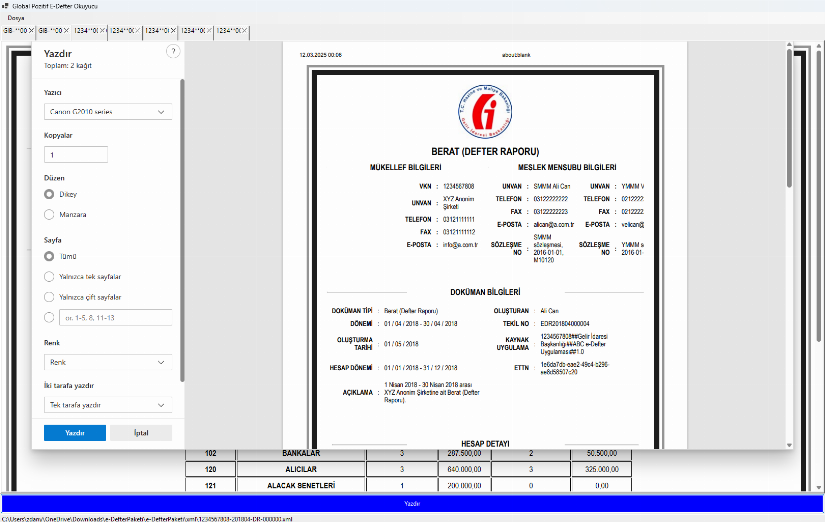Click the 50.500,00 amount cell
Viewport: 825px width, 522px height.
coord(601,453)
